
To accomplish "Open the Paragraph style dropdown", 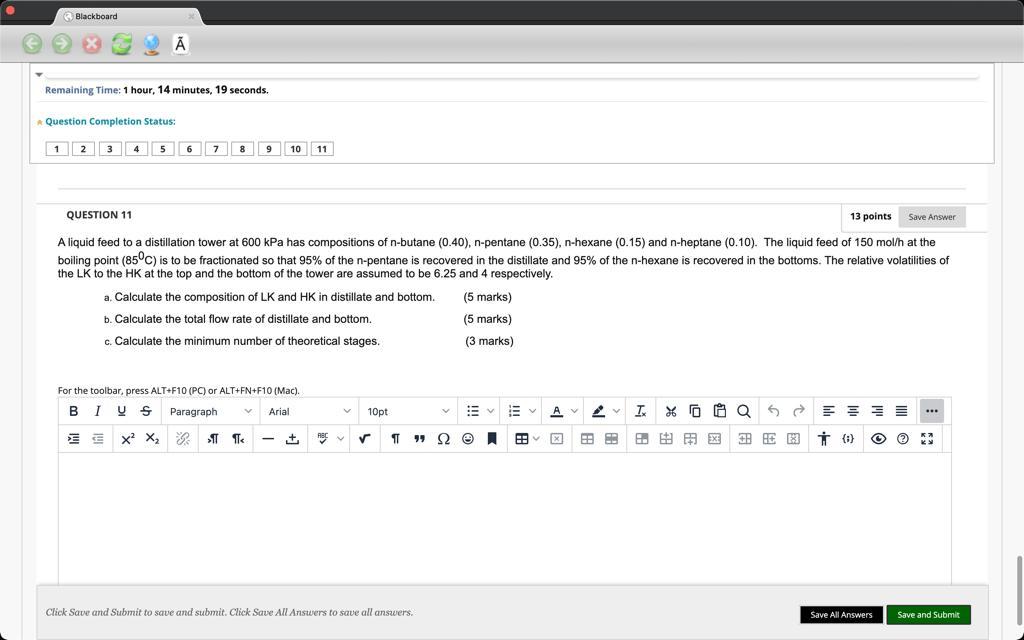I will 210,410.
